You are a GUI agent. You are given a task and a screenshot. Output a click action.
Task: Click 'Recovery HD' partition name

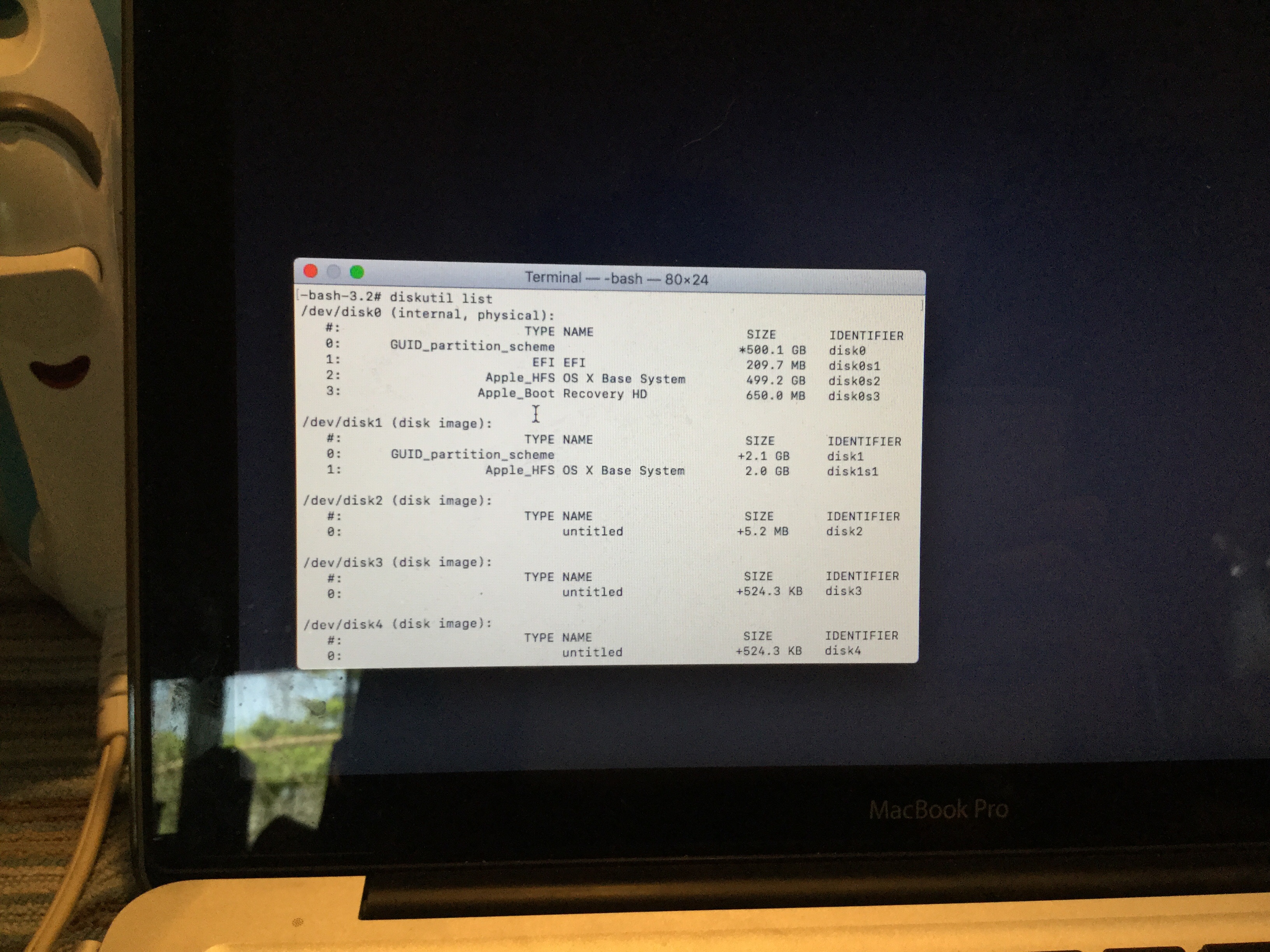pos(605,394)
